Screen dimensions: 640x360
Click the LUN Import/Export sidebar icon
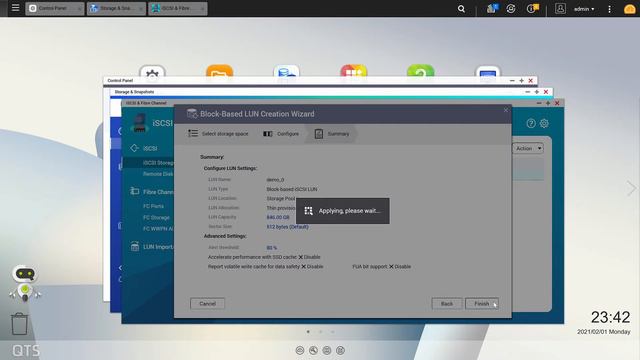tap(134, 247)
